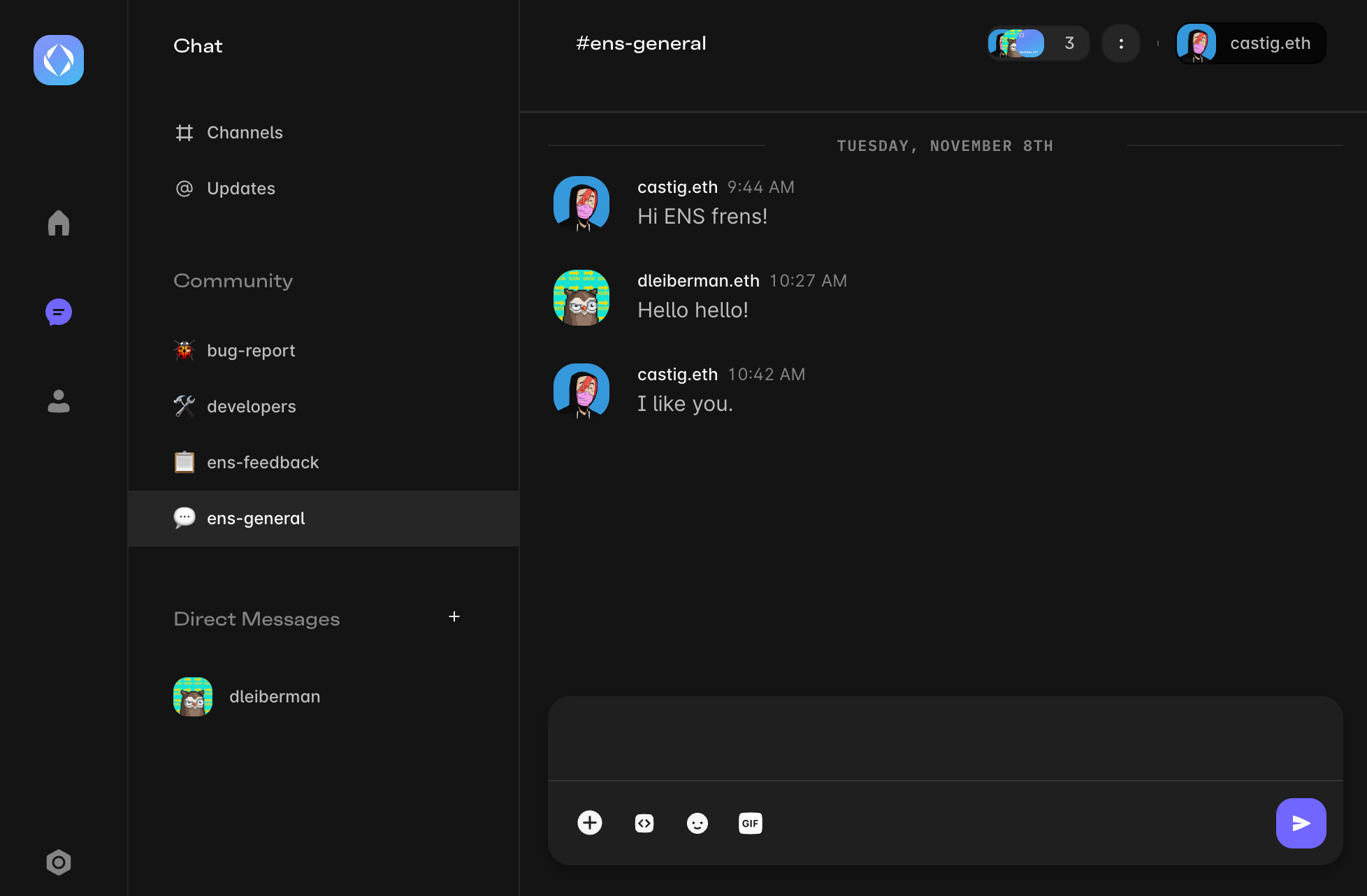
Task: Insert code snippet with brackets icon
Action: point(644,823)
